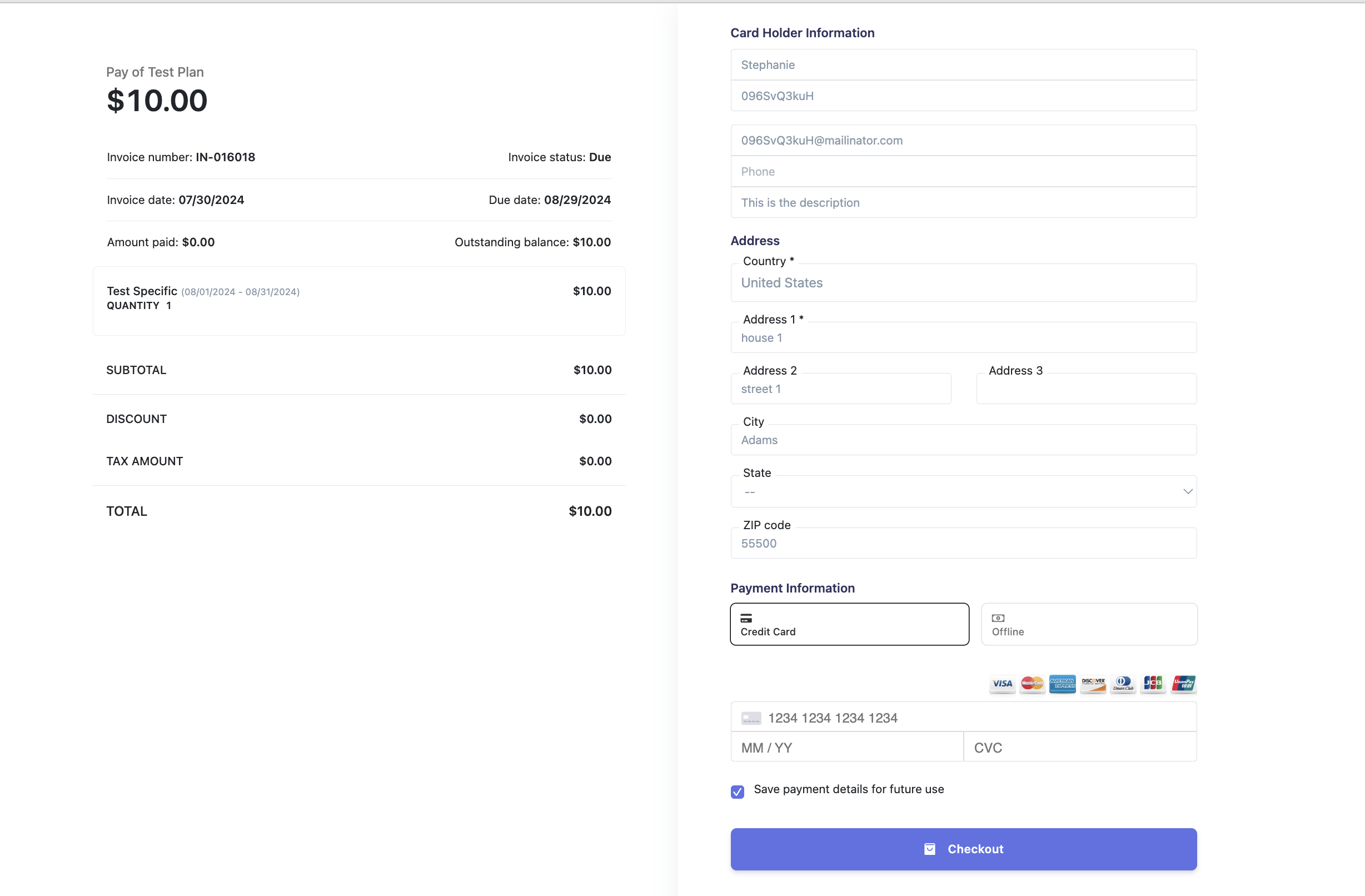Click the City field with Adams
Viewport: 1365px width, 896px height.
click(964, 440)
